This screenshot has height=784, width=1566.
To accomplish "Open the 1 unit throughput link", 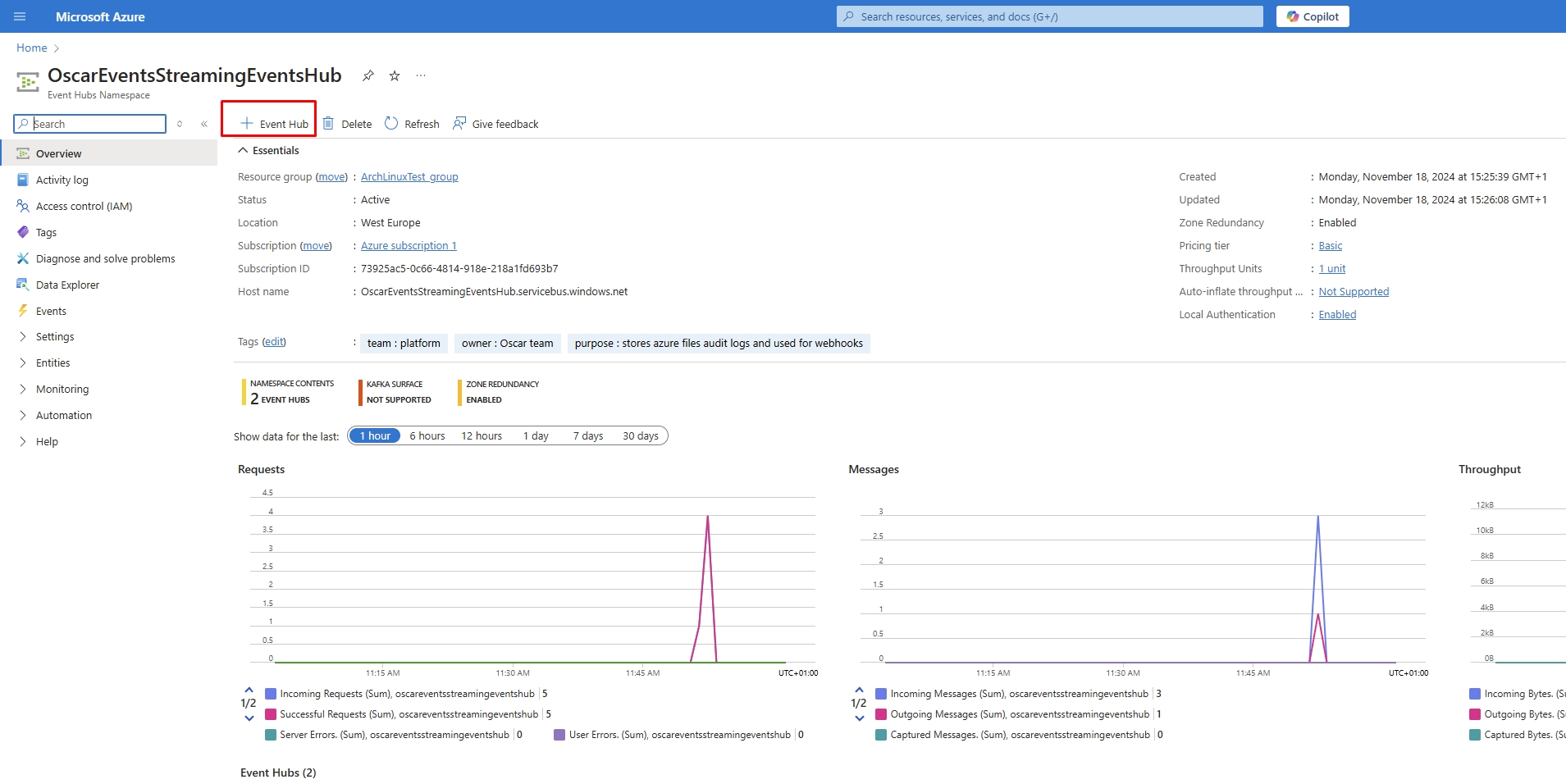I will click(1332, 268).
